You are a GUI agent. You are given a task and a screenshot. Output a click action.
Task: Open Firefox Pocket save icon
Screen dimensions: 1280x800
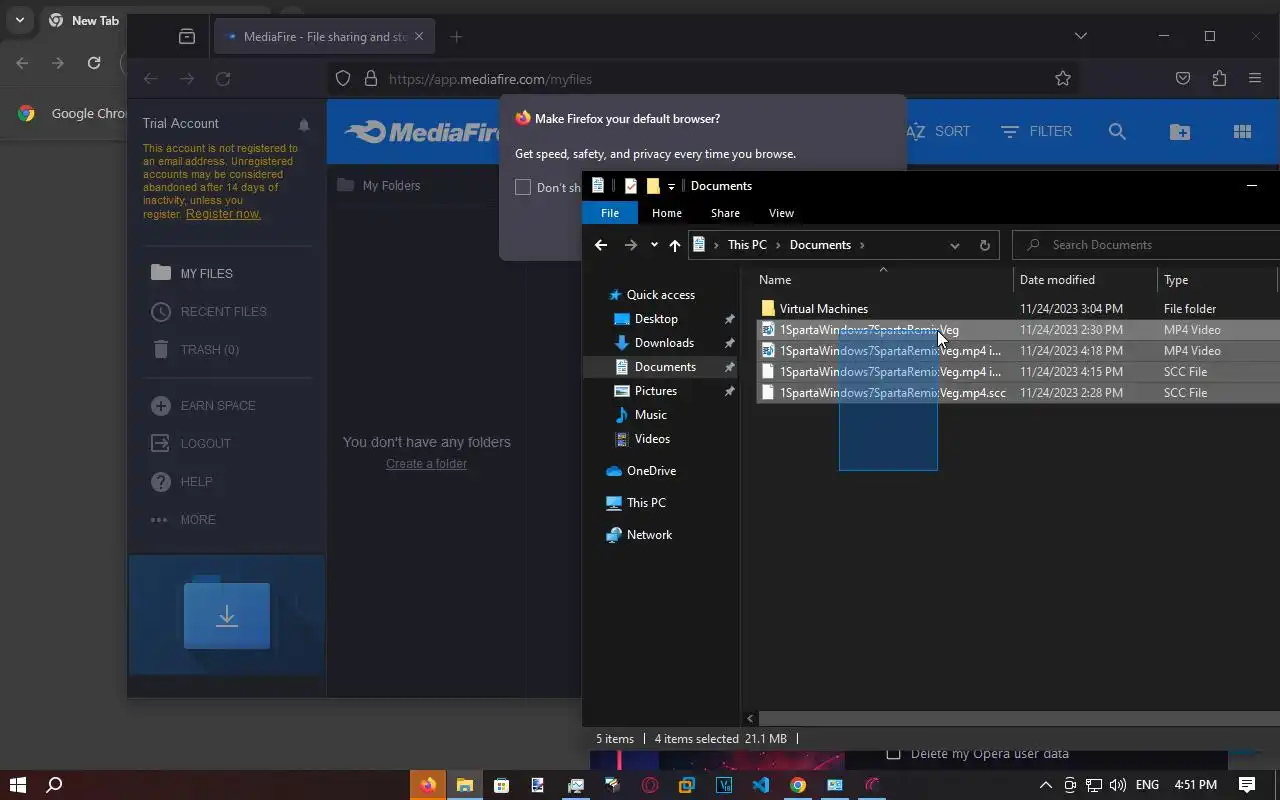tap(1183, 79)
